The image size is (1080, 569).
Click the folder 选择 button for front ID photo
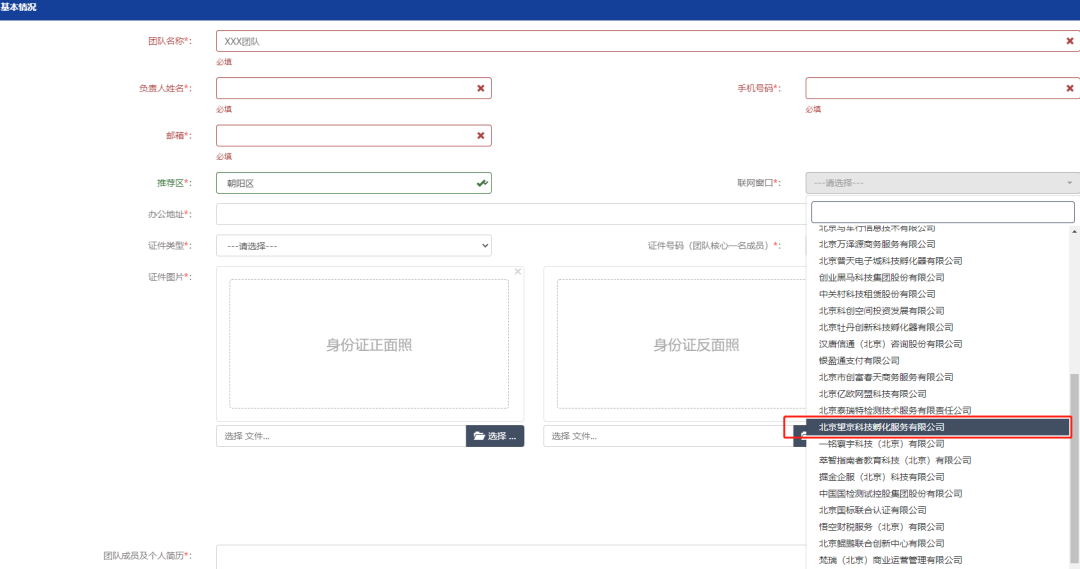(x=495, y=436)
